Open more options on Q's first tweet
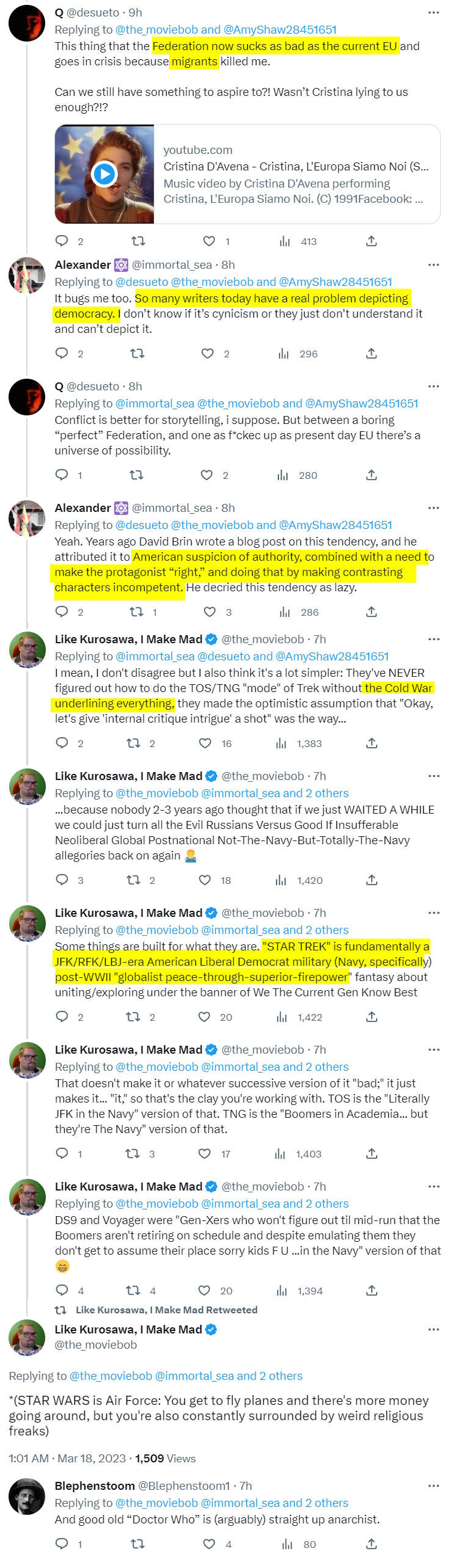This screenshot has height=1568, width=453. [x=433, y=12]
